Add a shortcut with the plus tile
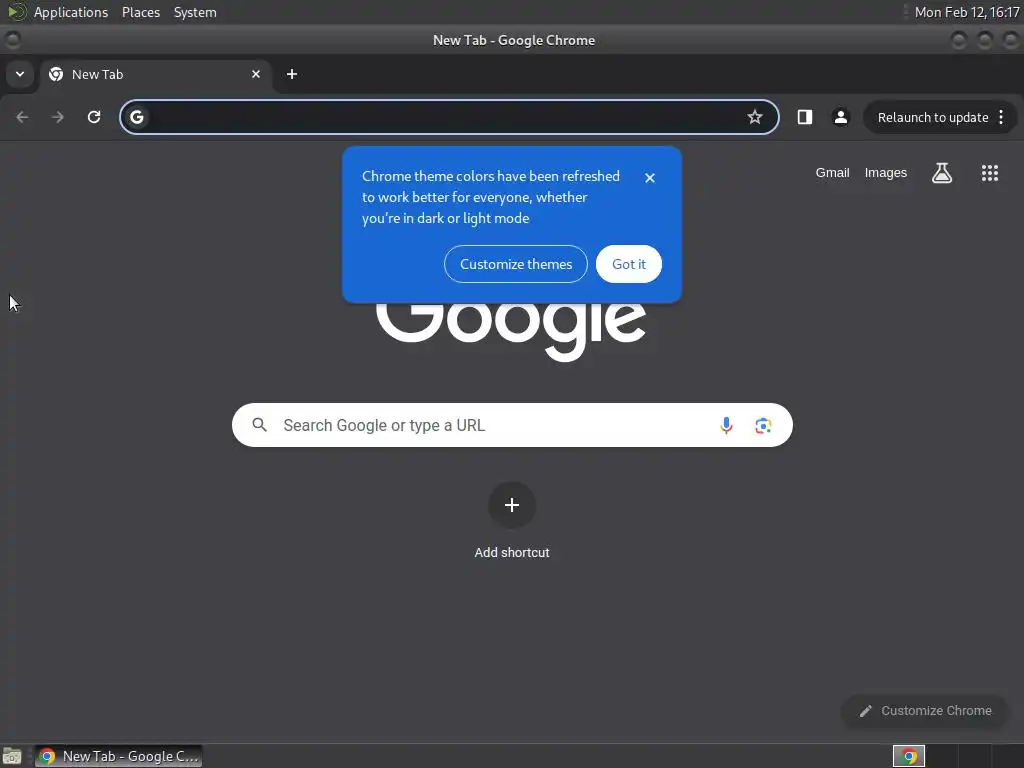The height and width of the screenshot is (768, 1024). point(512,505)
